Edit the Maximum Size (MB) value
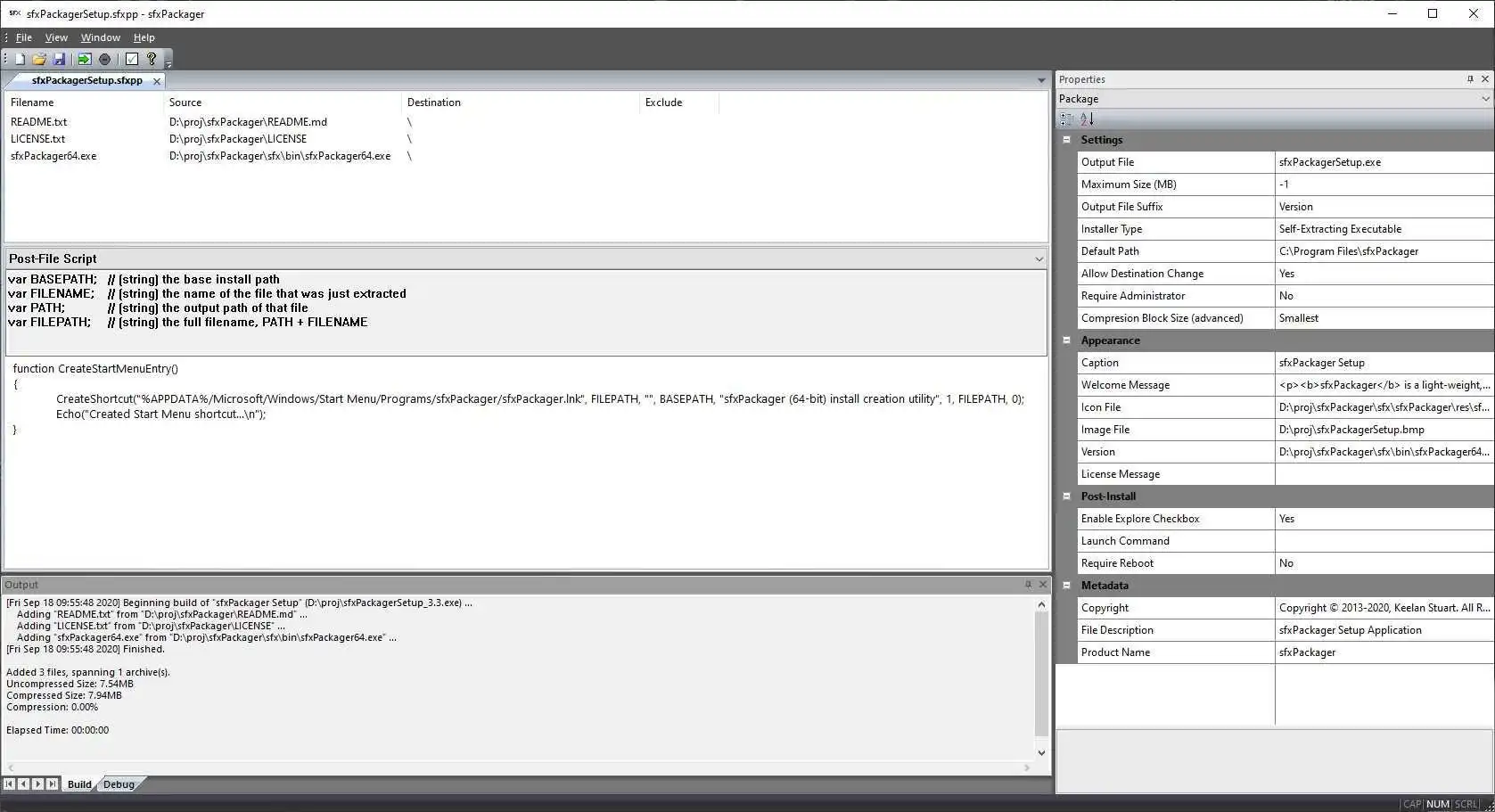 1384,185
